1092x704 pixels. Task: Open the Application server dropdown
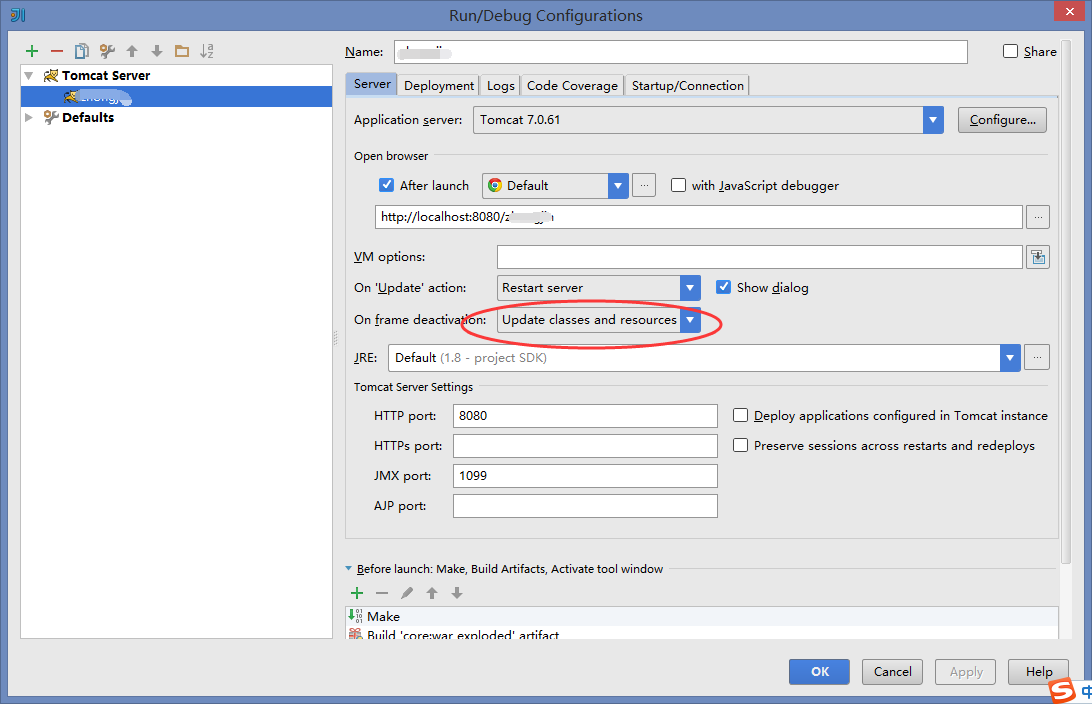(933, 120)
